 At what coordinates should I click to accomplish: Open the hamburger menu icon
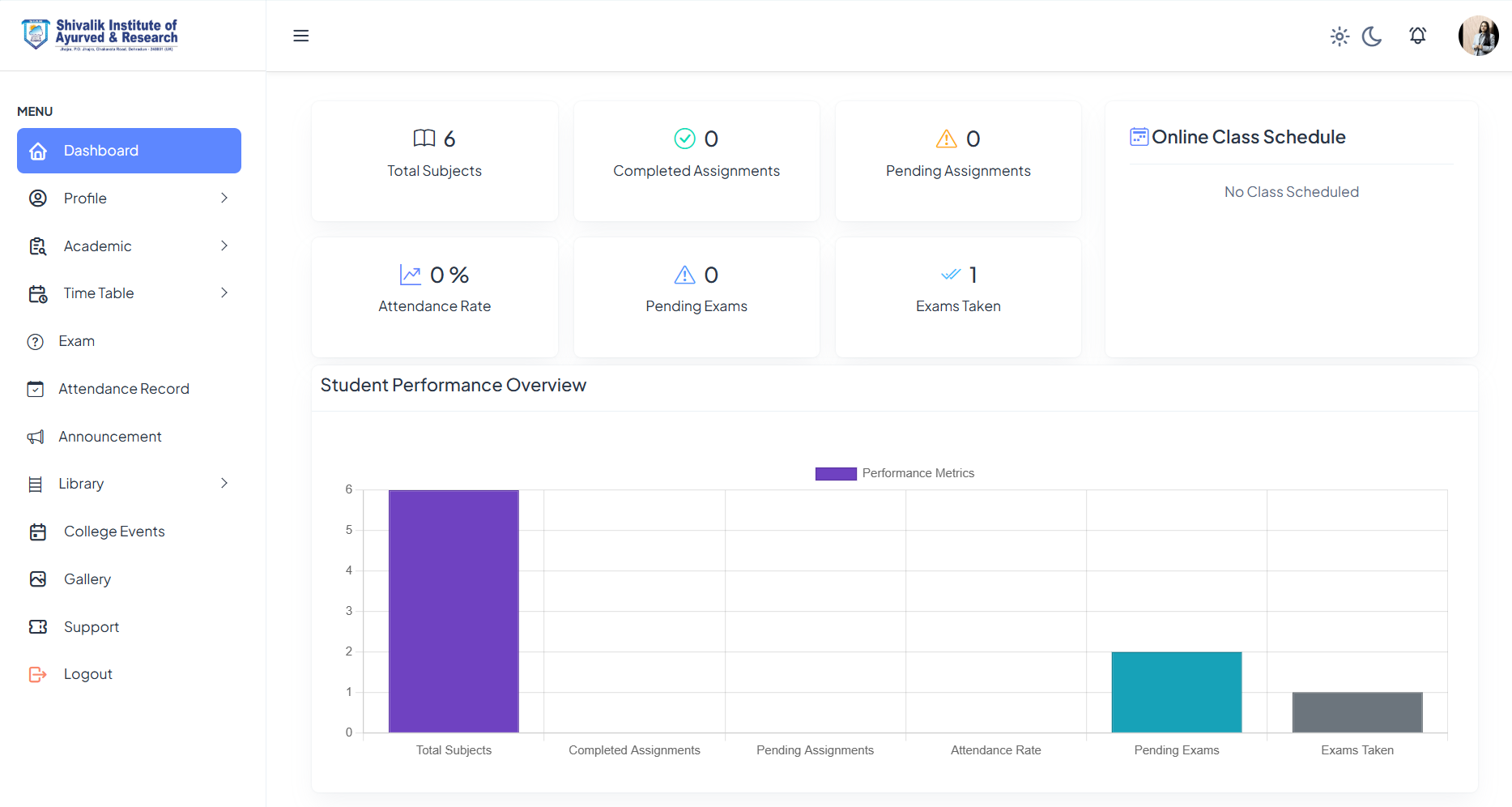tap(300, 36)
